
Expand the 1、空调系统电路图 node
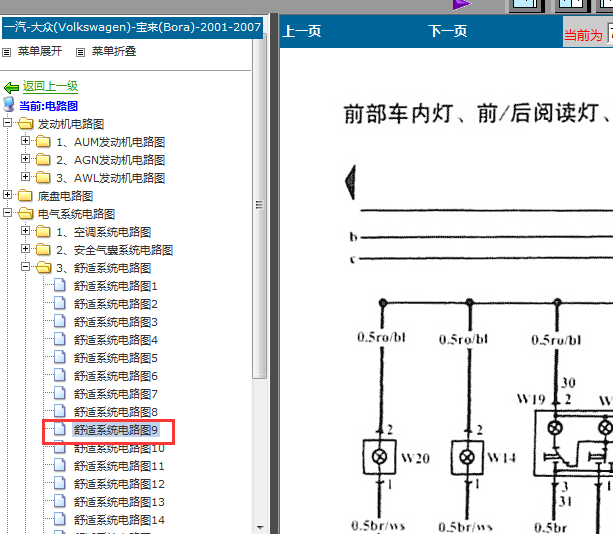tap(25, 230)
